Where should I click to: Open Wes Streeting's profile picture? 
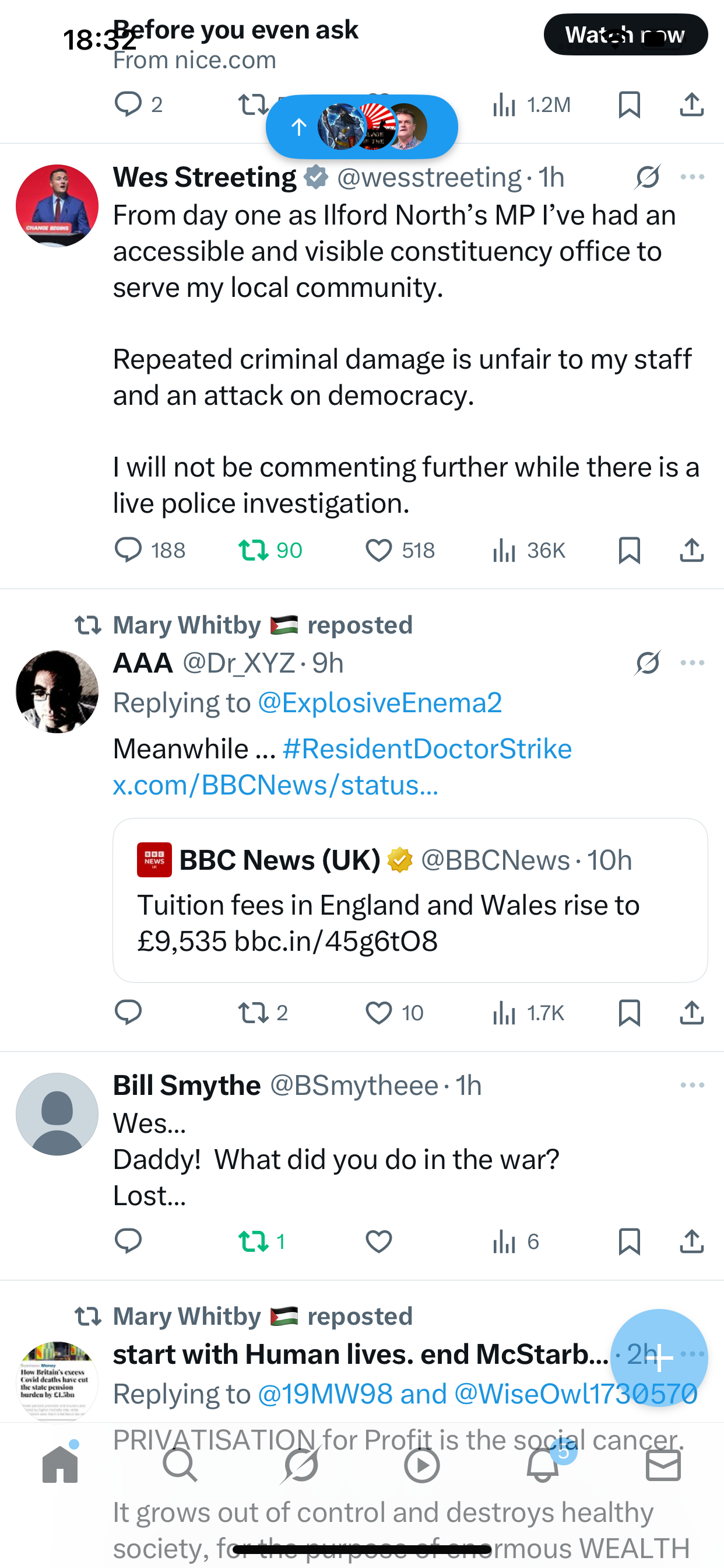click(x=57, y=206)
